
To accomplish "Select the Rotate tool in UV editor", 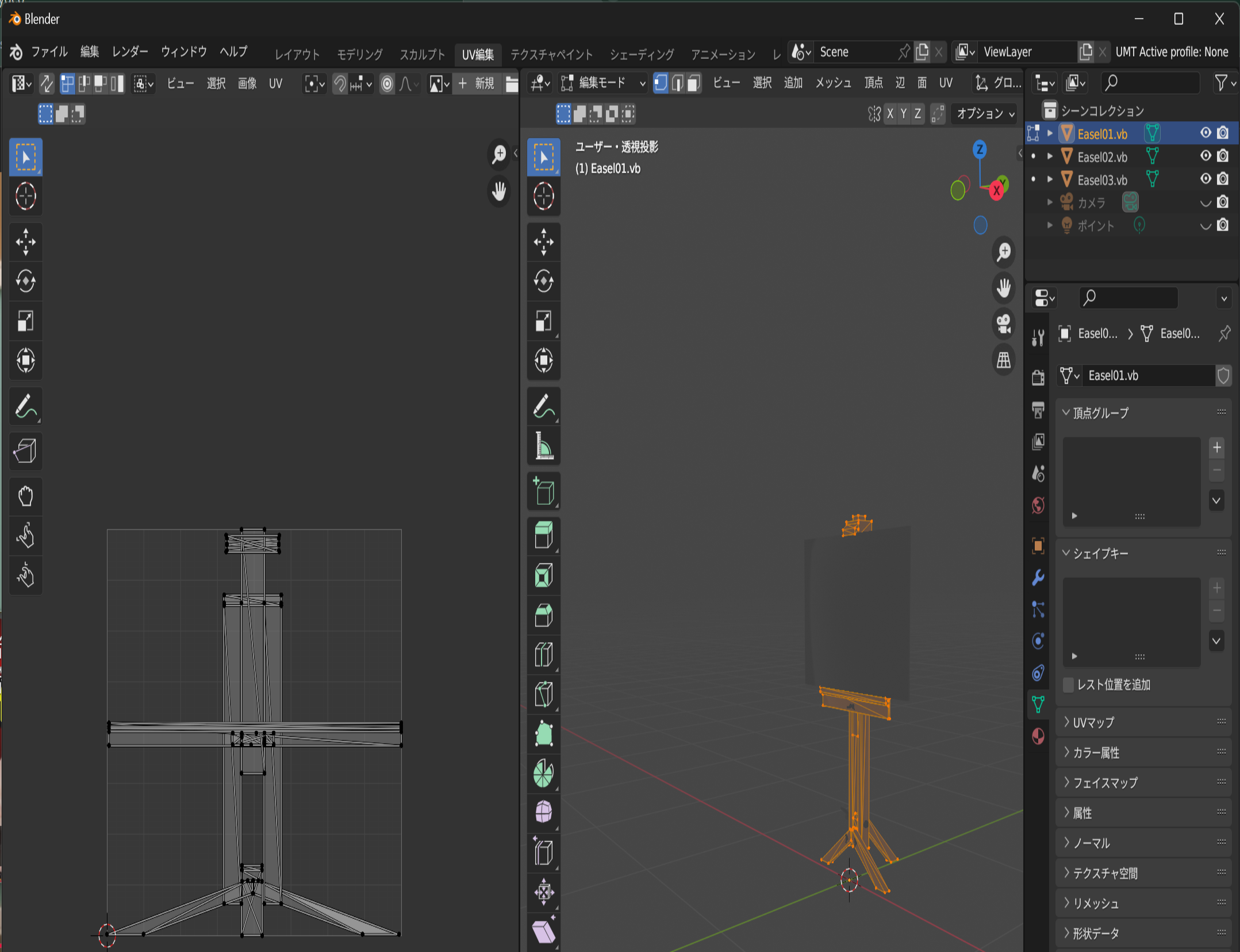I will click(26, 281).
